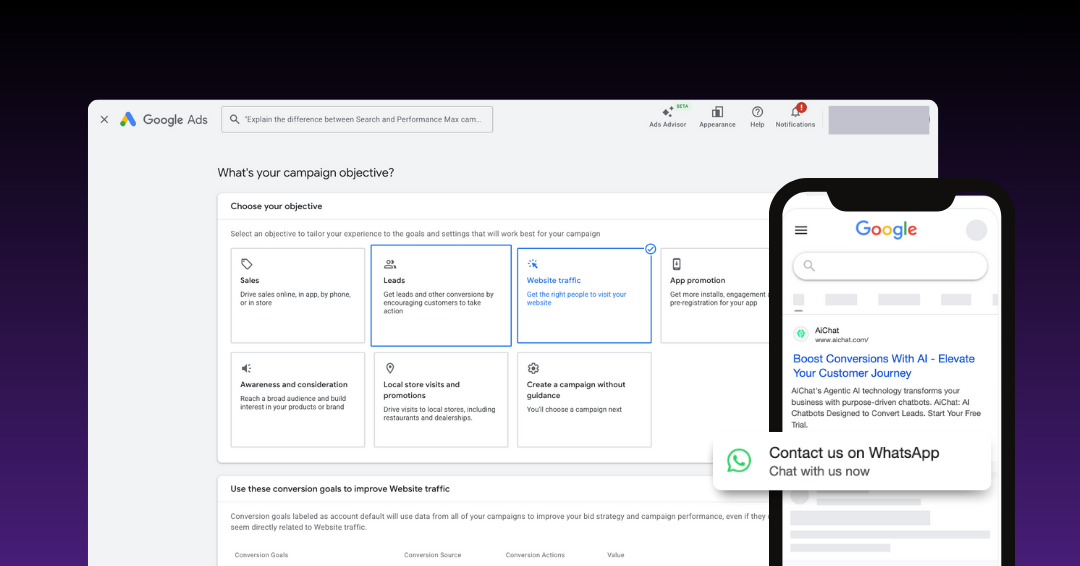This screenshot has width=1080, height=566.
Task: Click the Conversion Source column header
Action: [433, 555]
